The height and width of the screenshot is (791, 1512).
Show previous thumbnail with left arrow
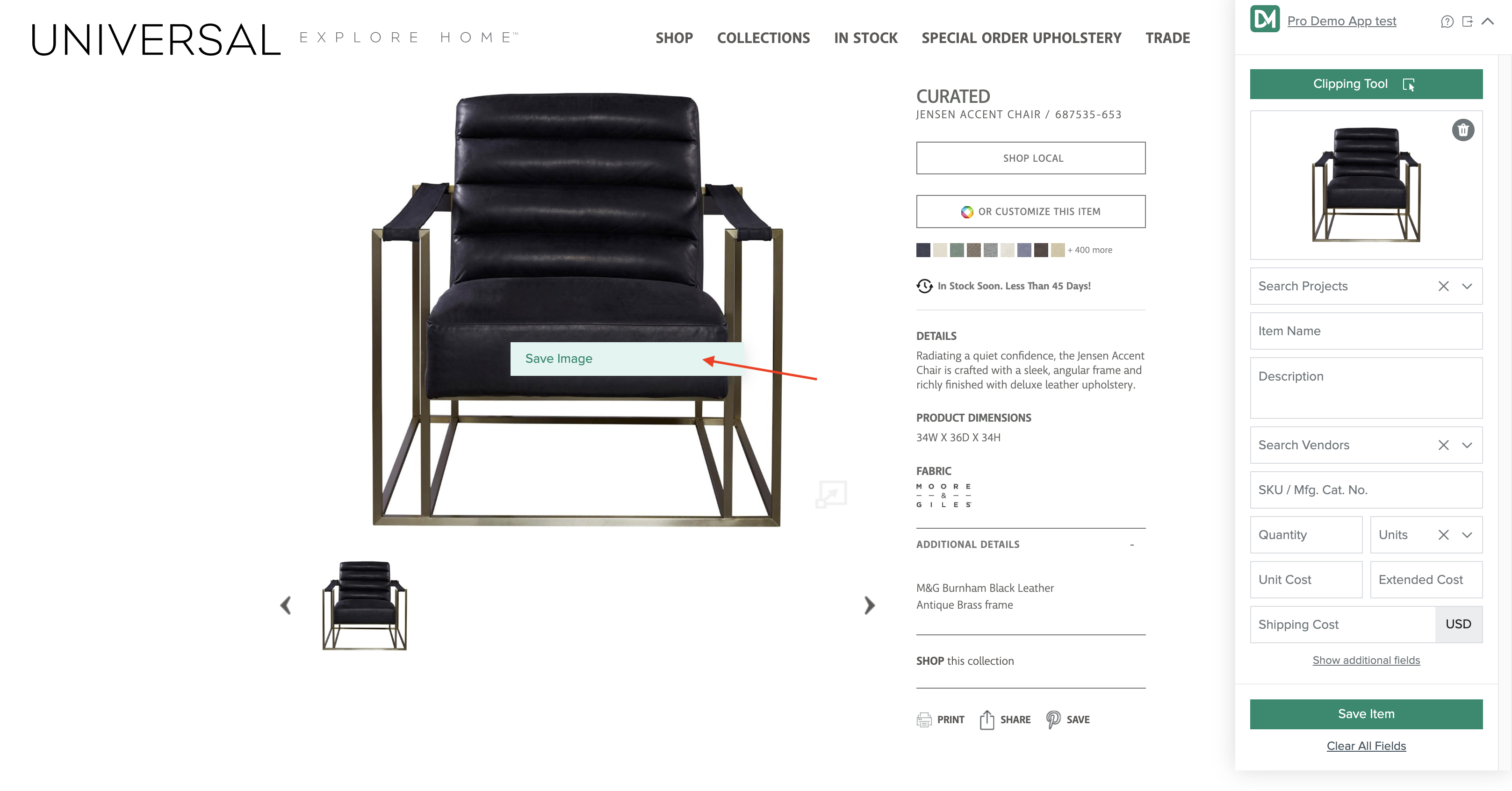[286, 605]
